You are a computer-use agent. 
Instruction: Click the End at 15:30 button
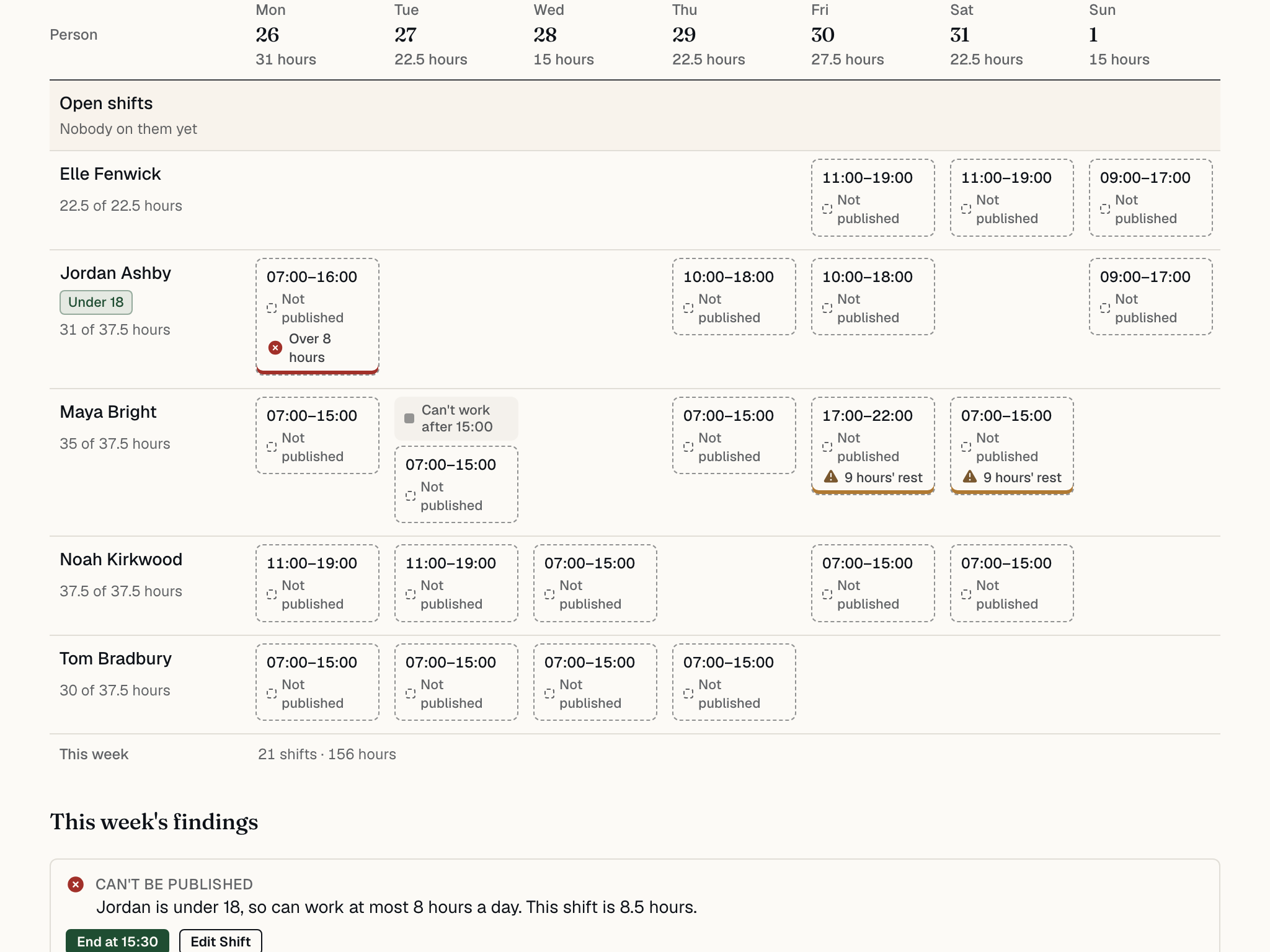tap(117, 941)
